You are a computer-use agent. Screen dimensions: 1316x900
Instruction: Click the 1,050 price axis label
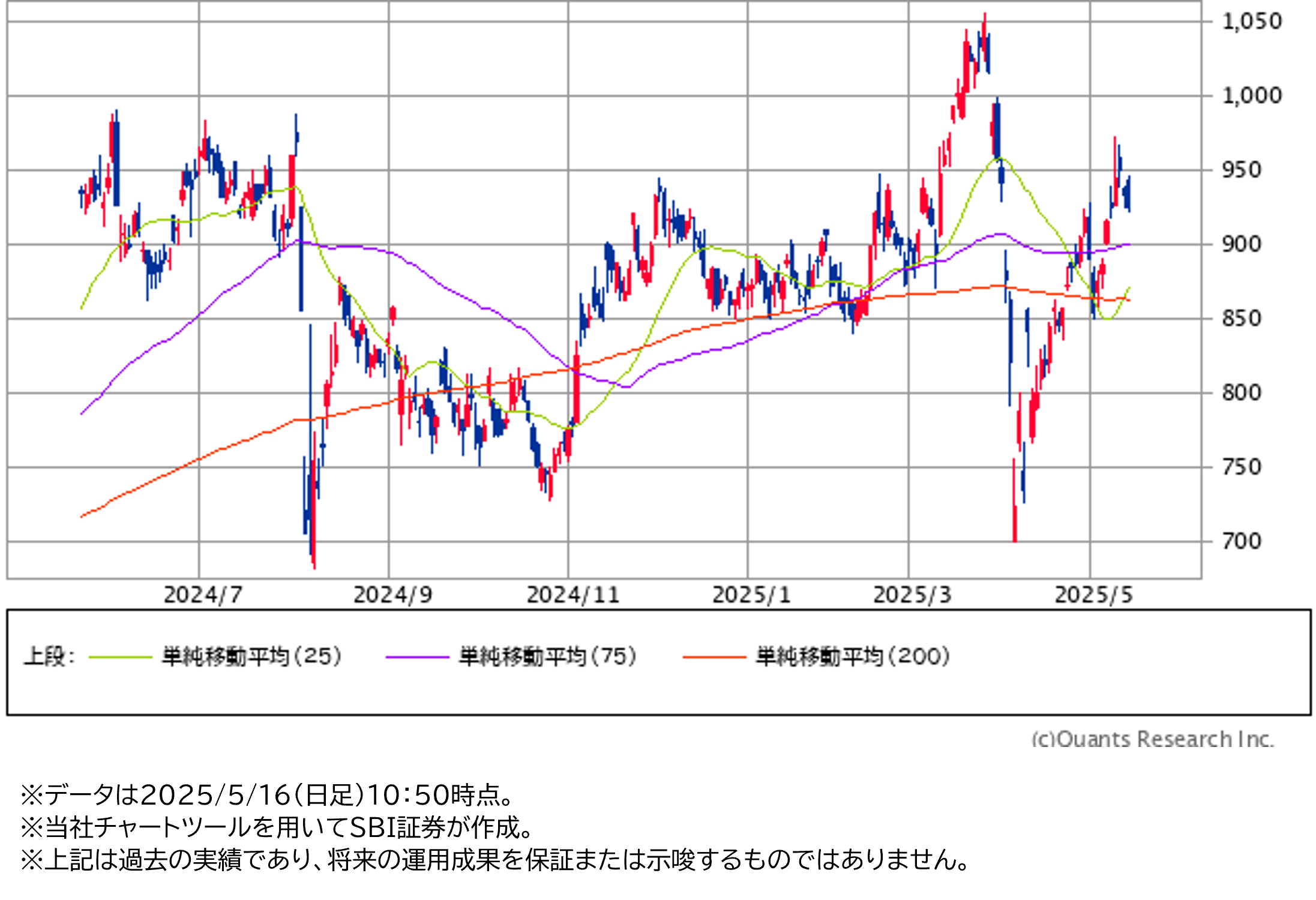1252,22
